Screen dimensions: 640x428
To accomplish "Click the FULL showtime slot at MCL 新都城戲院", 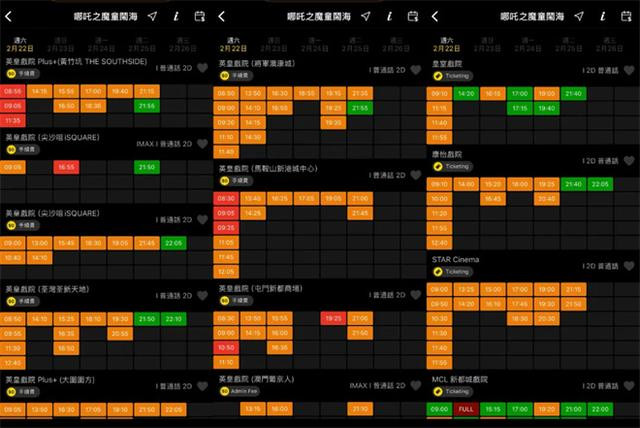I will [x=466, y=409].
